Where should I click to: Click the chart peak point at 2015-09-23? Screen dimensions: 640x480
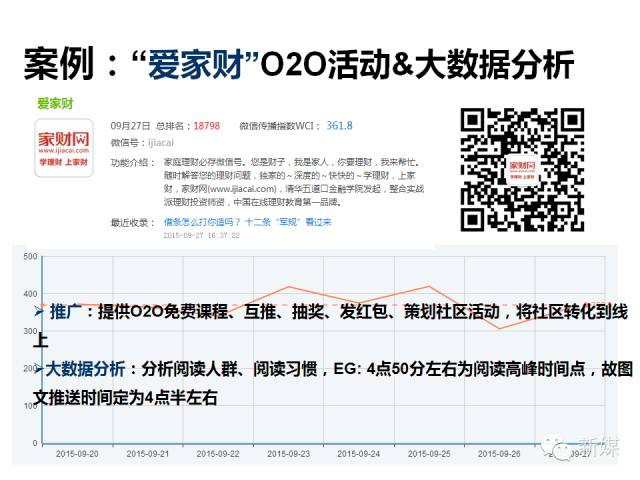point(289,286)
